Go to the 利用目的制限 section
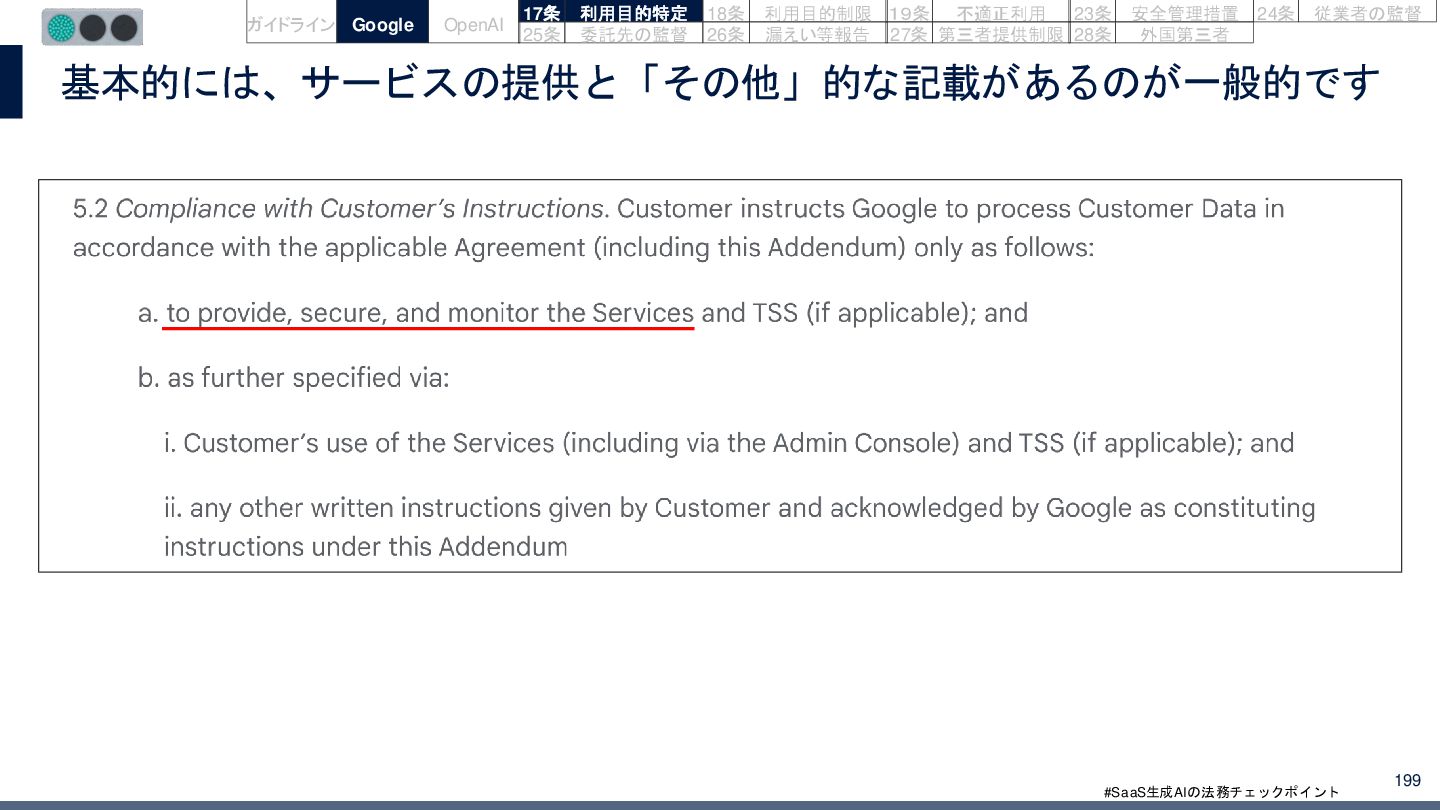 coord(817,13)
